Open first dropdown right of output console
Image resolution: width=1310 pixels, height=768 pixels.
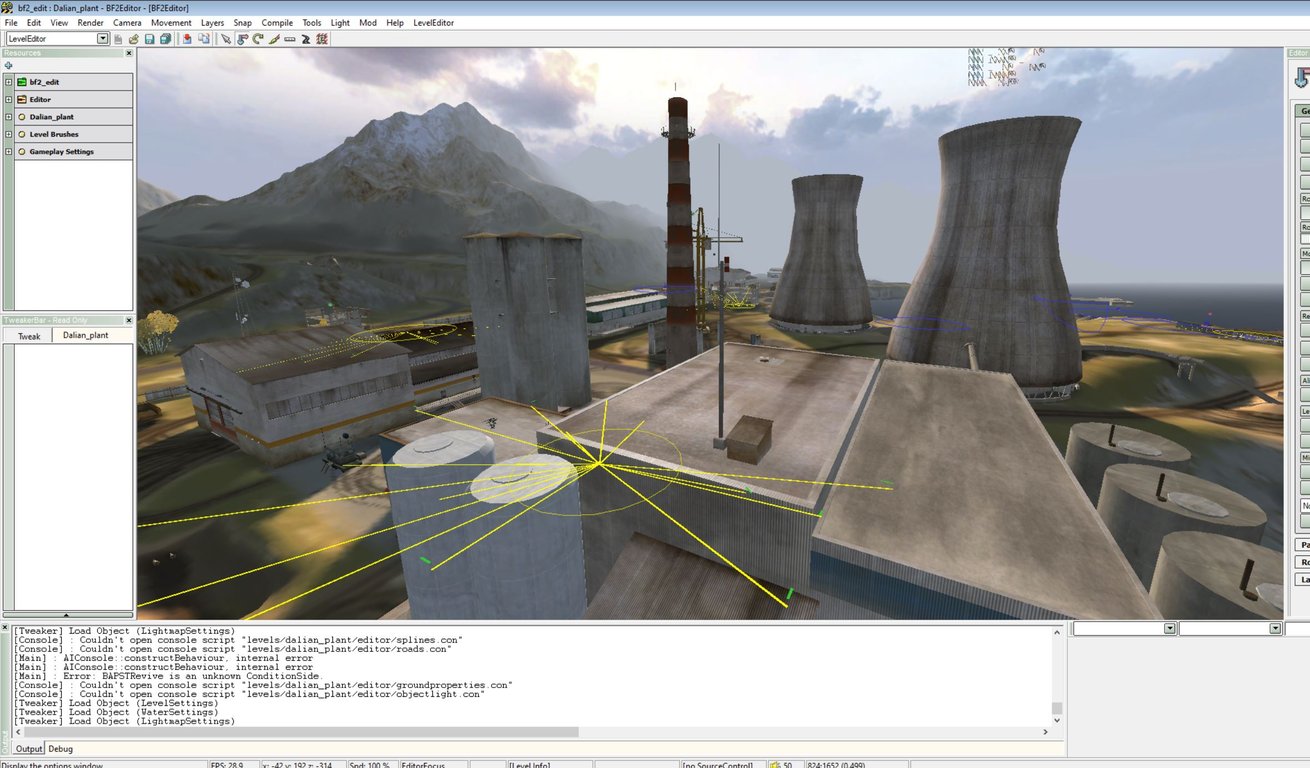click(x=1170, y=629)
